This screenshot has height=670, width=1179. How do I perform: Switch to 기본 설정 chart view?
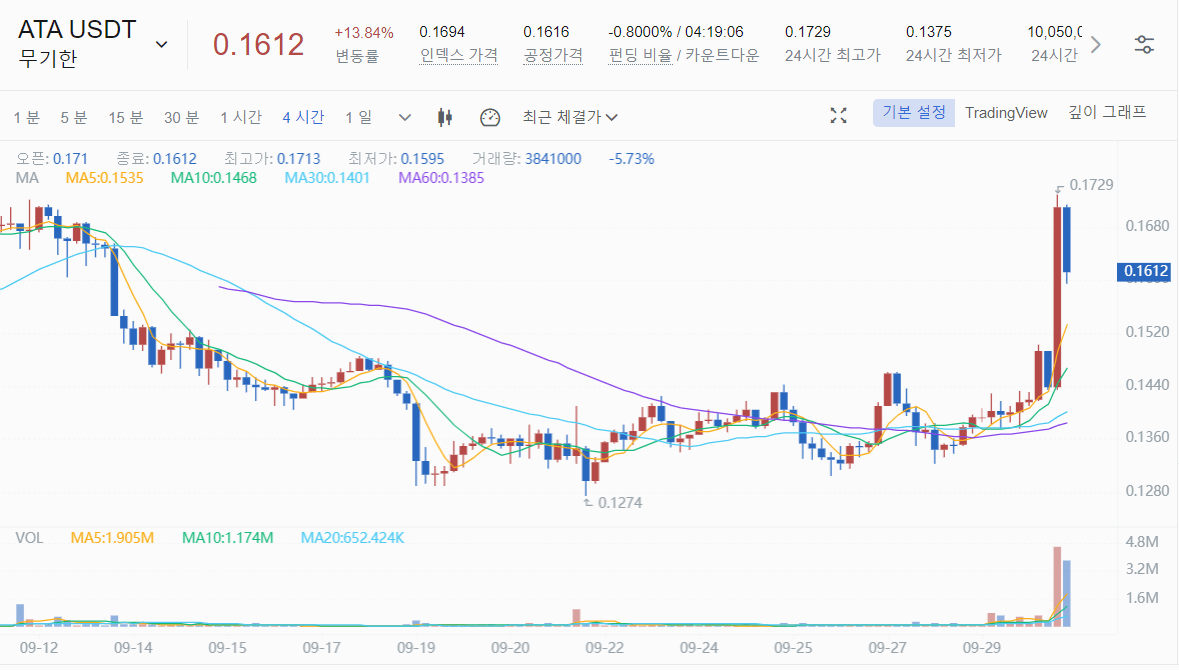coord(914,113)
